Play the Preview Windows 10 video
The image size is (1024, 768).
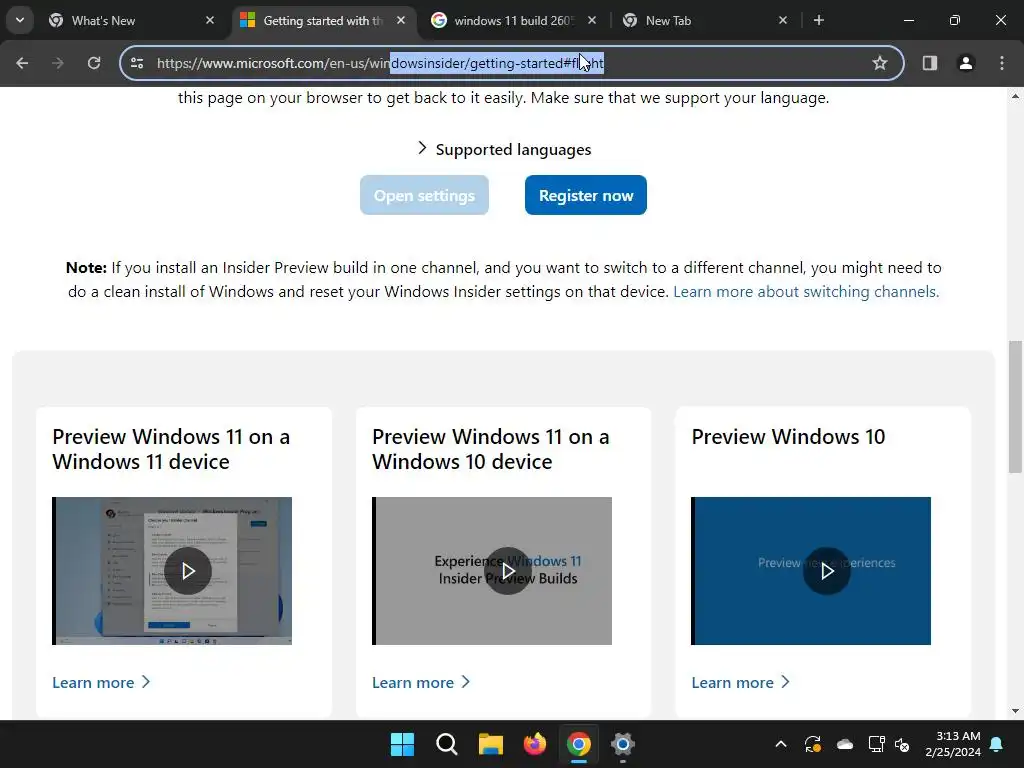pyautogui.click(x=827, y=571)
